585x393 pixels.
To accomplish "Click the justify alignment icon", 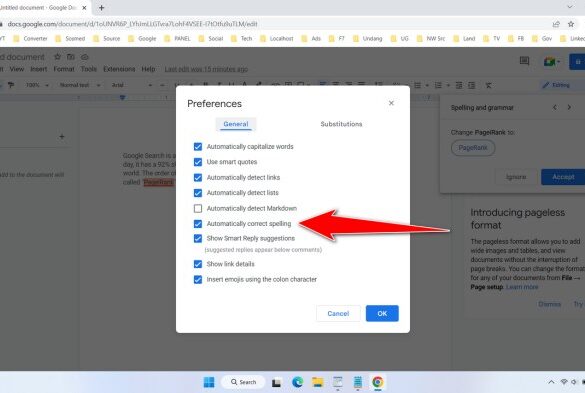I will [x=361, y=85].
